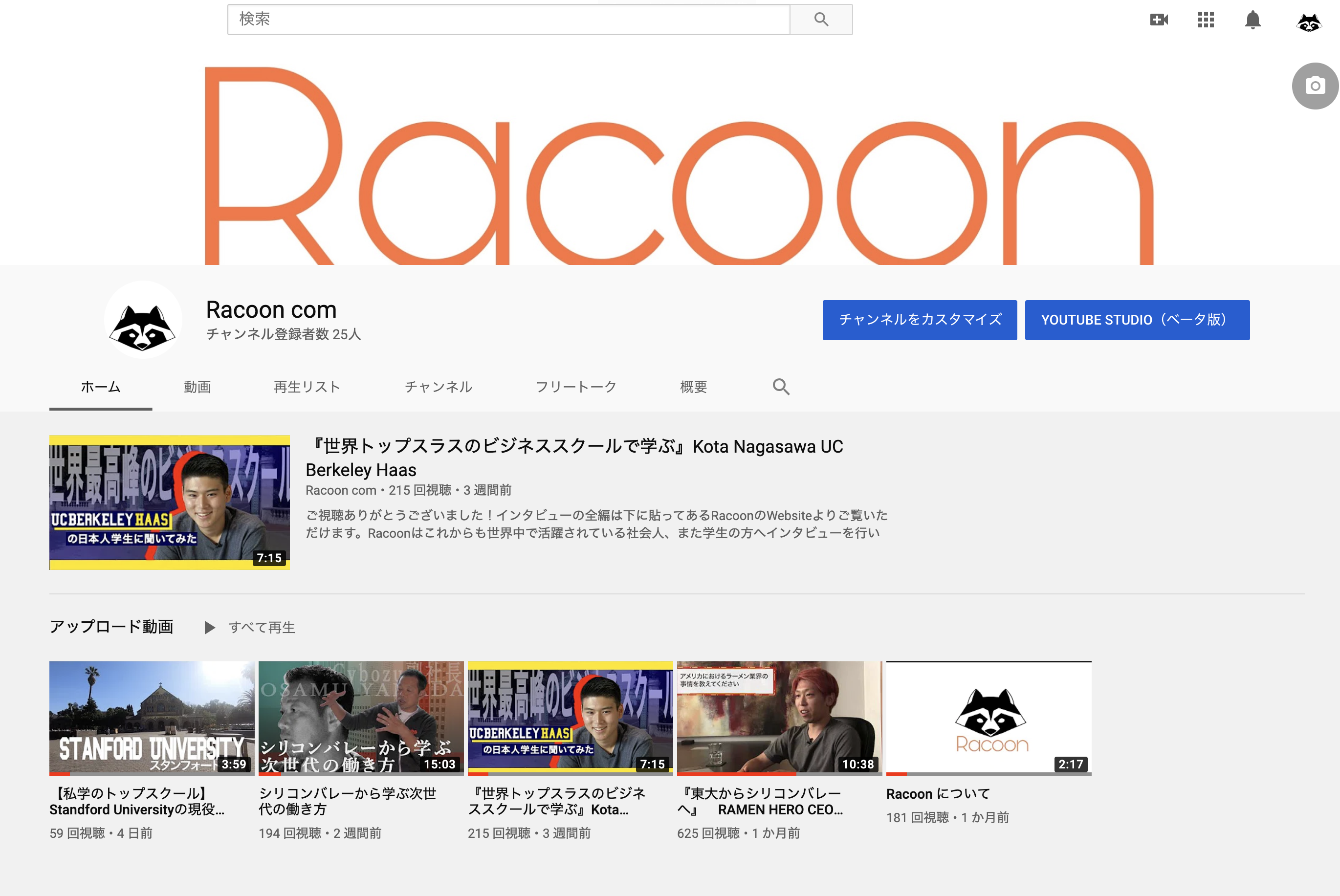
Task: Open the Stanford University video thumbnail
Action: 152,718
